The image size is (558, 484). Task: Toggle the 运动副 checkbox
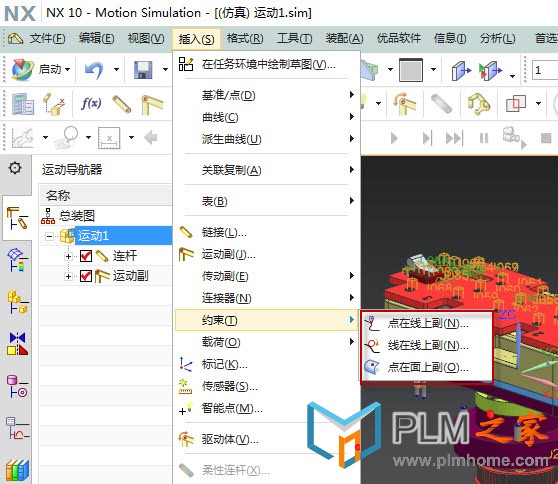click(86, 276)
